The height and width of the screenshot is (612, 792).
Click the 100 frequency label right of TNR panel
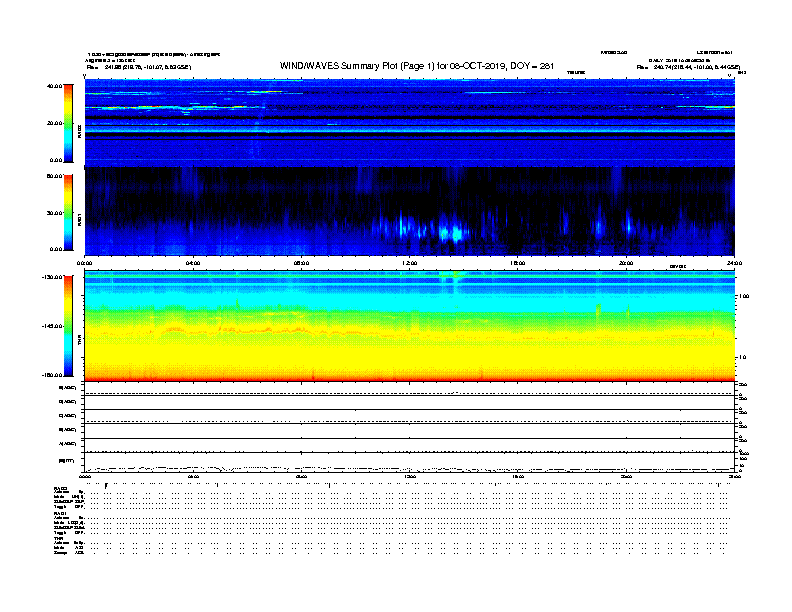(744, 296)
